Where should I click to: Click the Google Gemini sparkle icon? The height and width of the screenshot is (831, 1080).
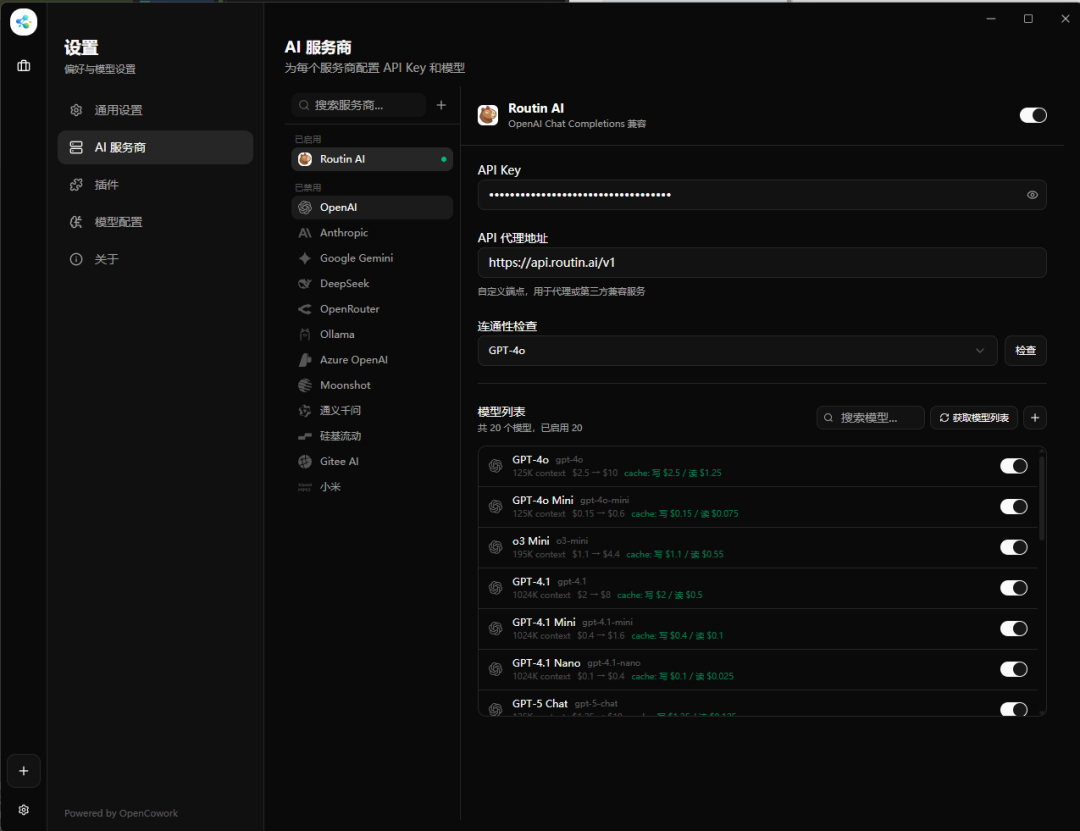(304, 258)
